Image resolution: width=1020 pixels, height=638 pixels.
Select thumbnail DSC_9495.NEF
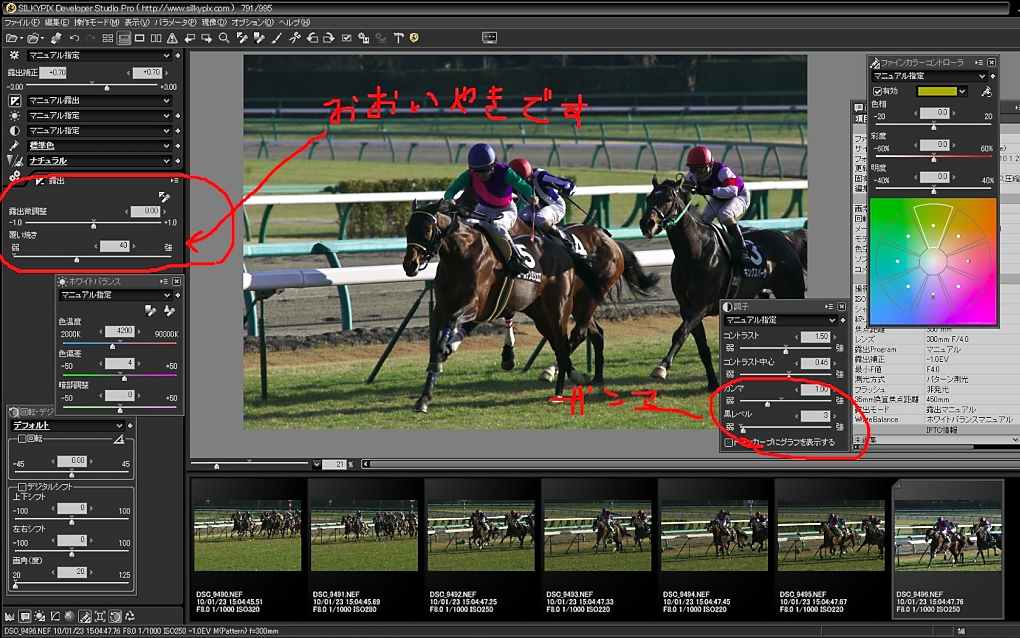pyautogui.click(x=831, y=548)
